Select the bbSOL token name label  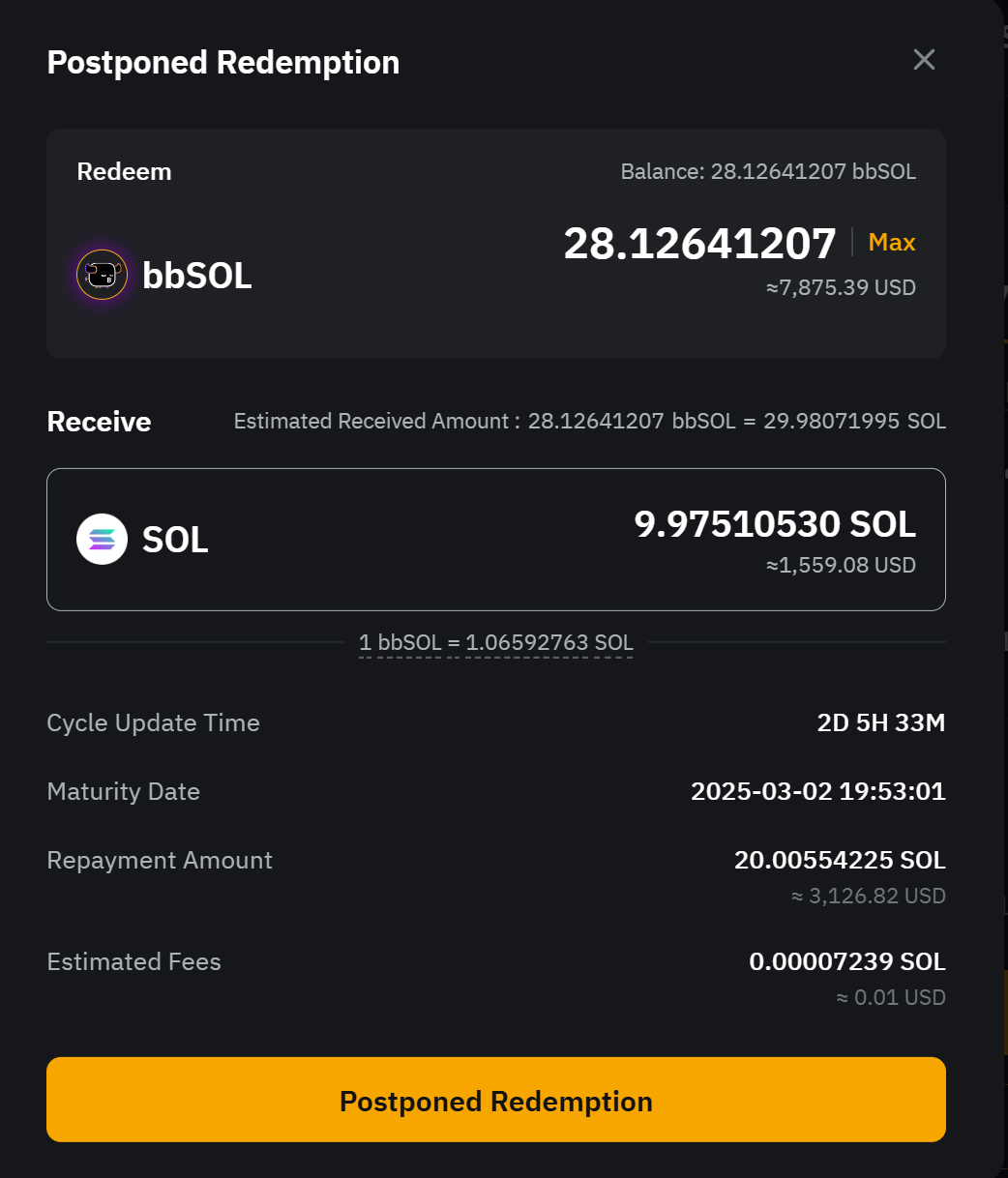(x=197, y=276)
